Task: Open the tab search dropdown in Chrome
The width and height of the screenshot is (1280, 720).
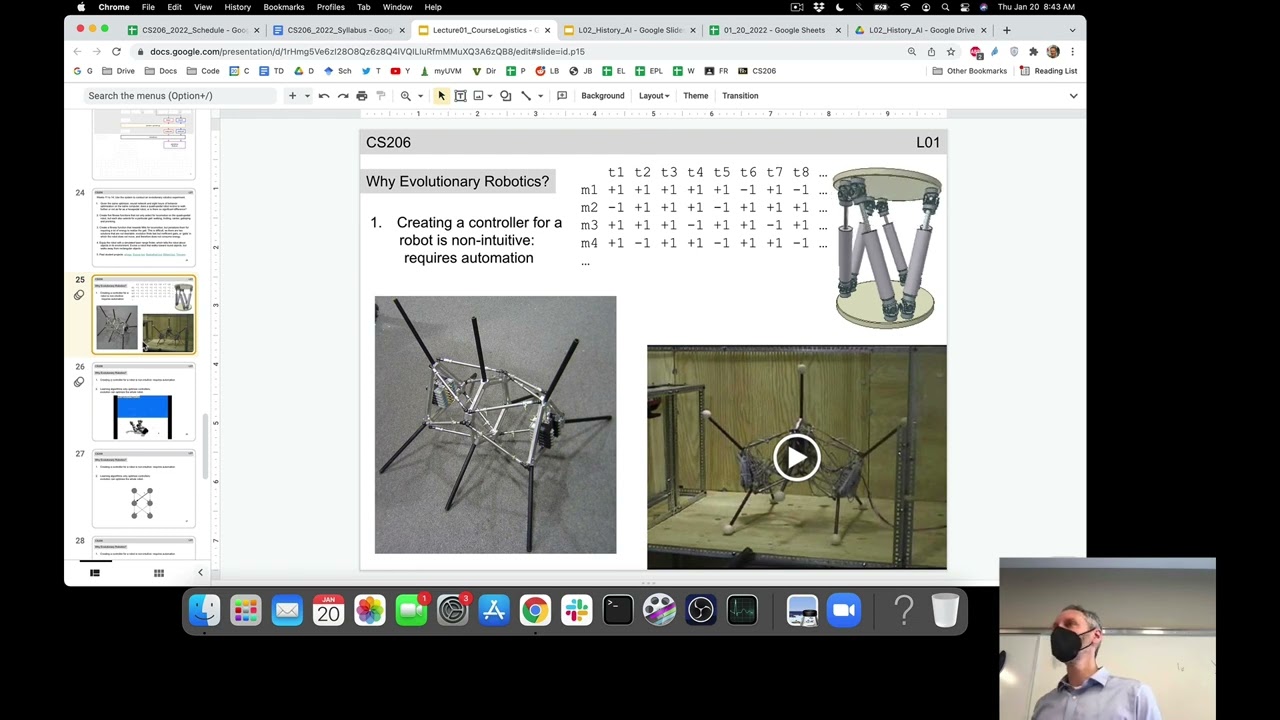Action: [x=1072, y=30]
